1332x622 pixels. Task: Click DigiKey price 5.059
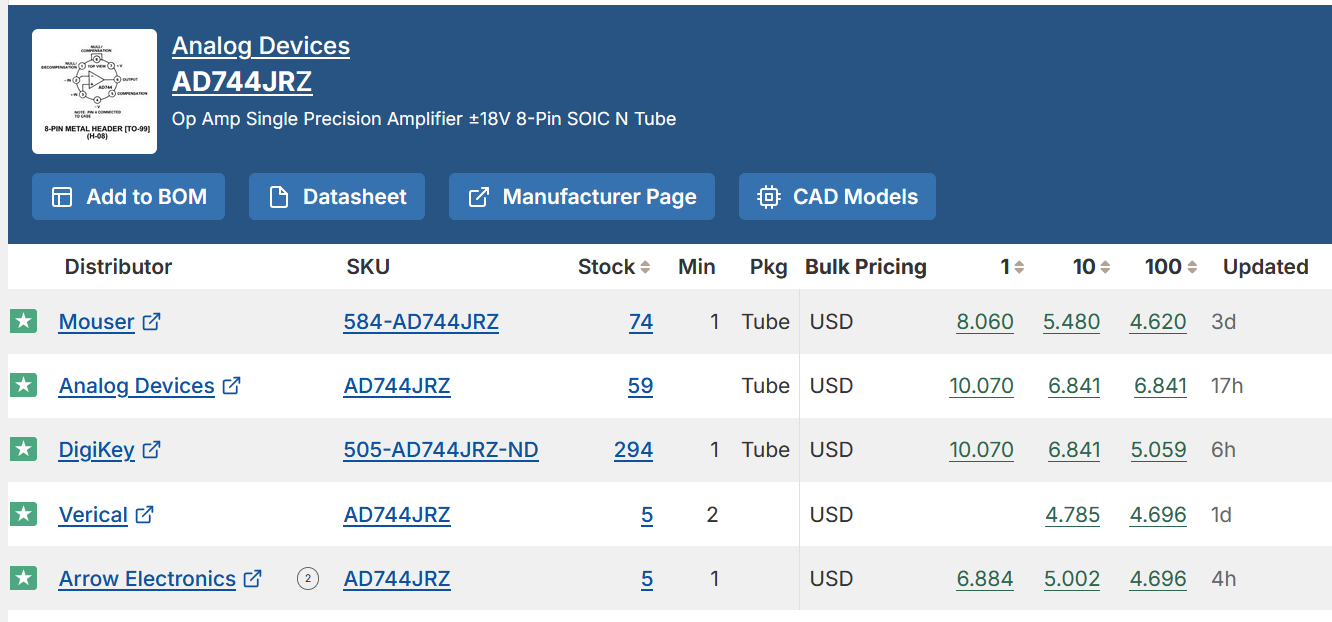(x=1159, y=450)
